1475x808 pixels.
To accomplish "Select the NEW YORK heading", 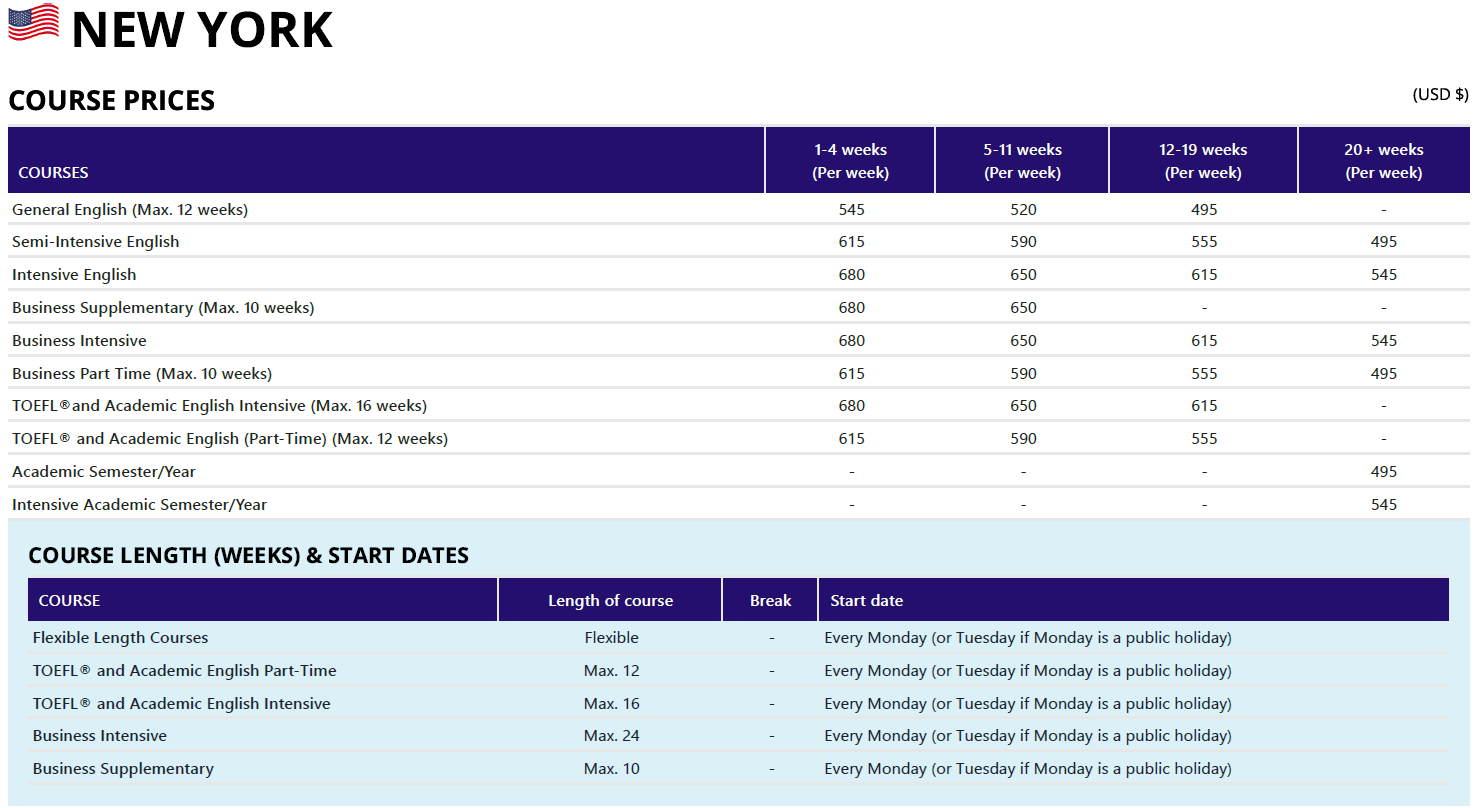I will click(x=202, y=29).
